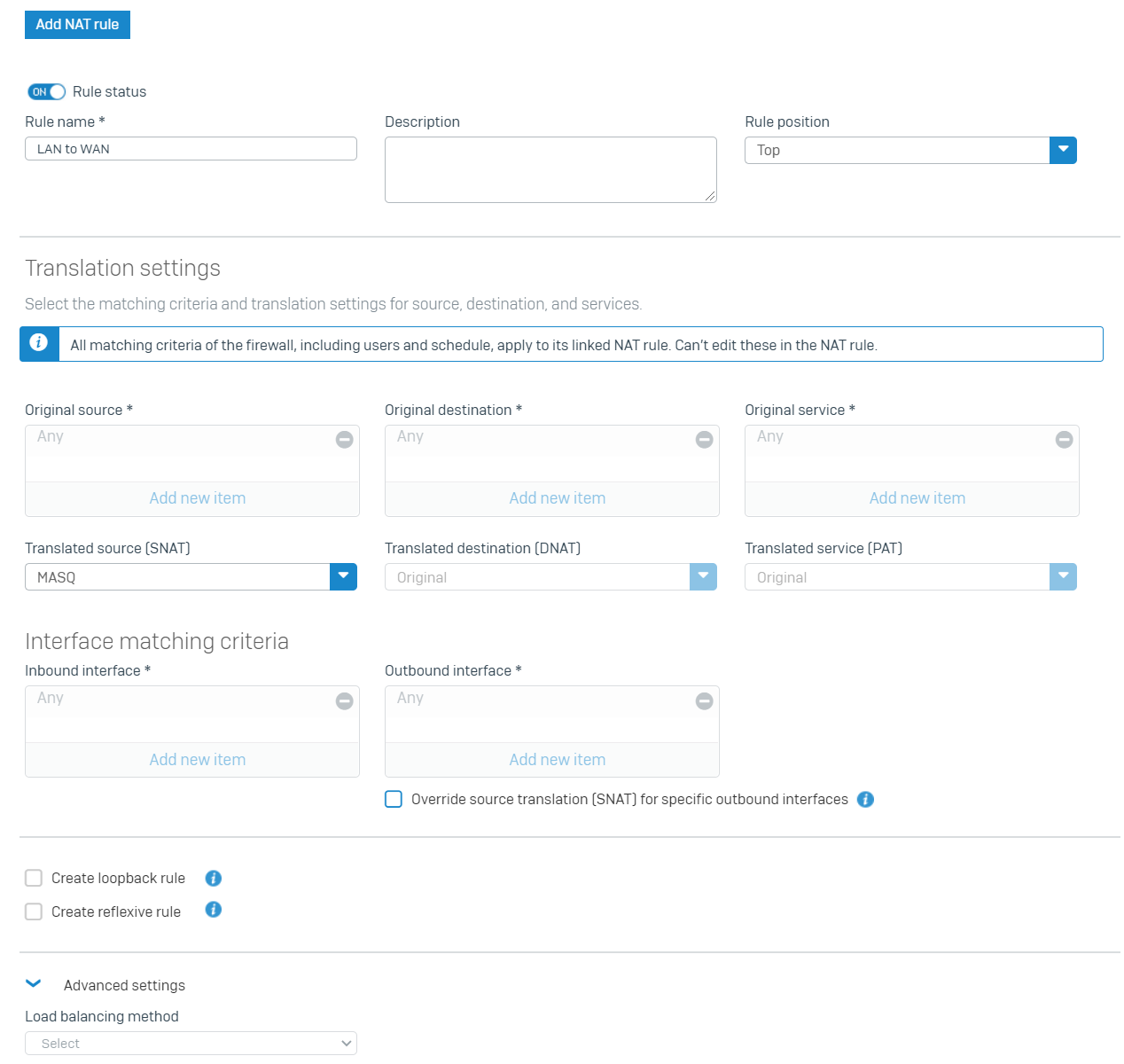
Task: Open Translated source (SNAT) MASQ dropdown
Action: click(x=191, y=577)
